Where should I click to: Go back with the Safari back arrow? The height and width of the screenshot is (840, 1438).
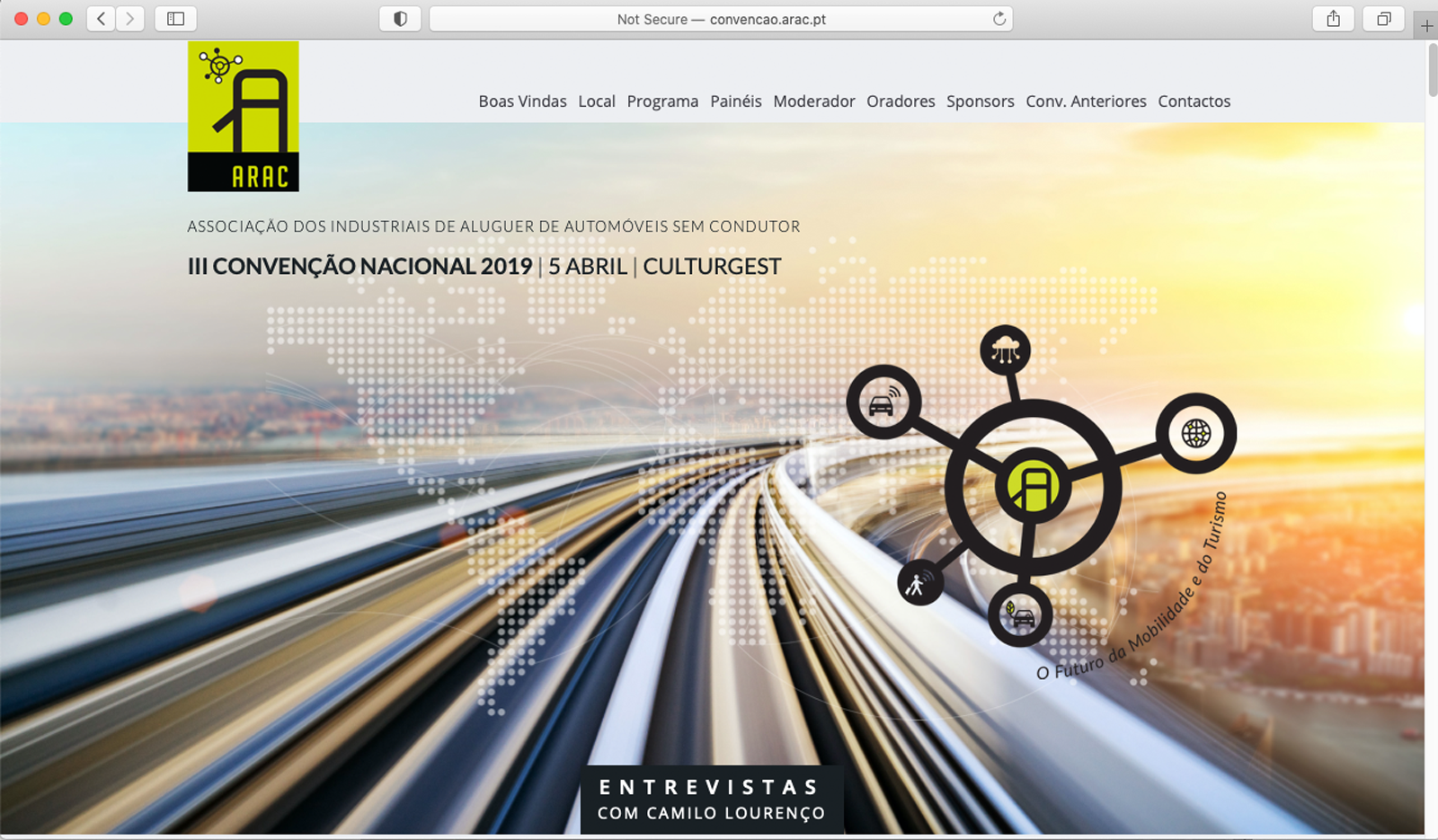101,19
